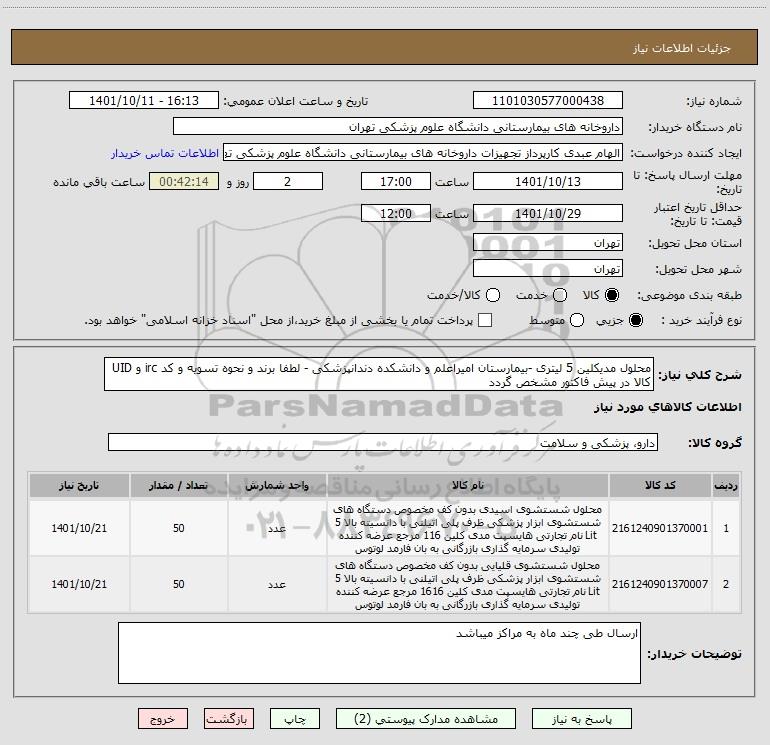Click the quantity 50 in row 2

click(178, 584)
